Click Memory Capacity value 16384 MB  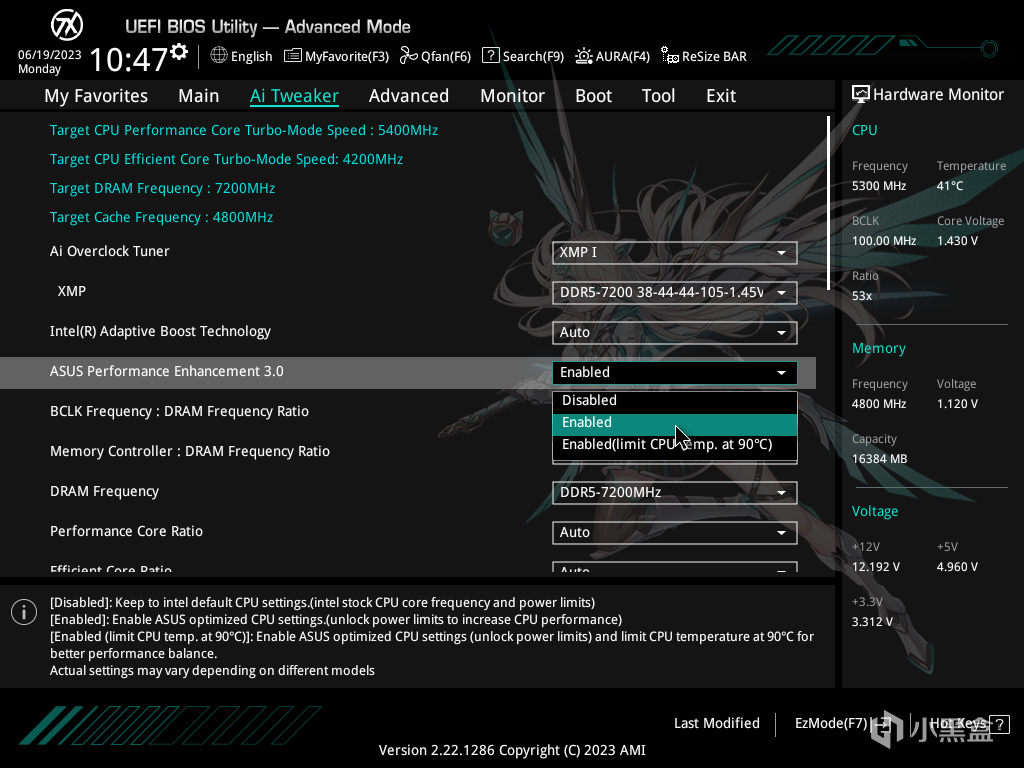[x=879, y=458]
